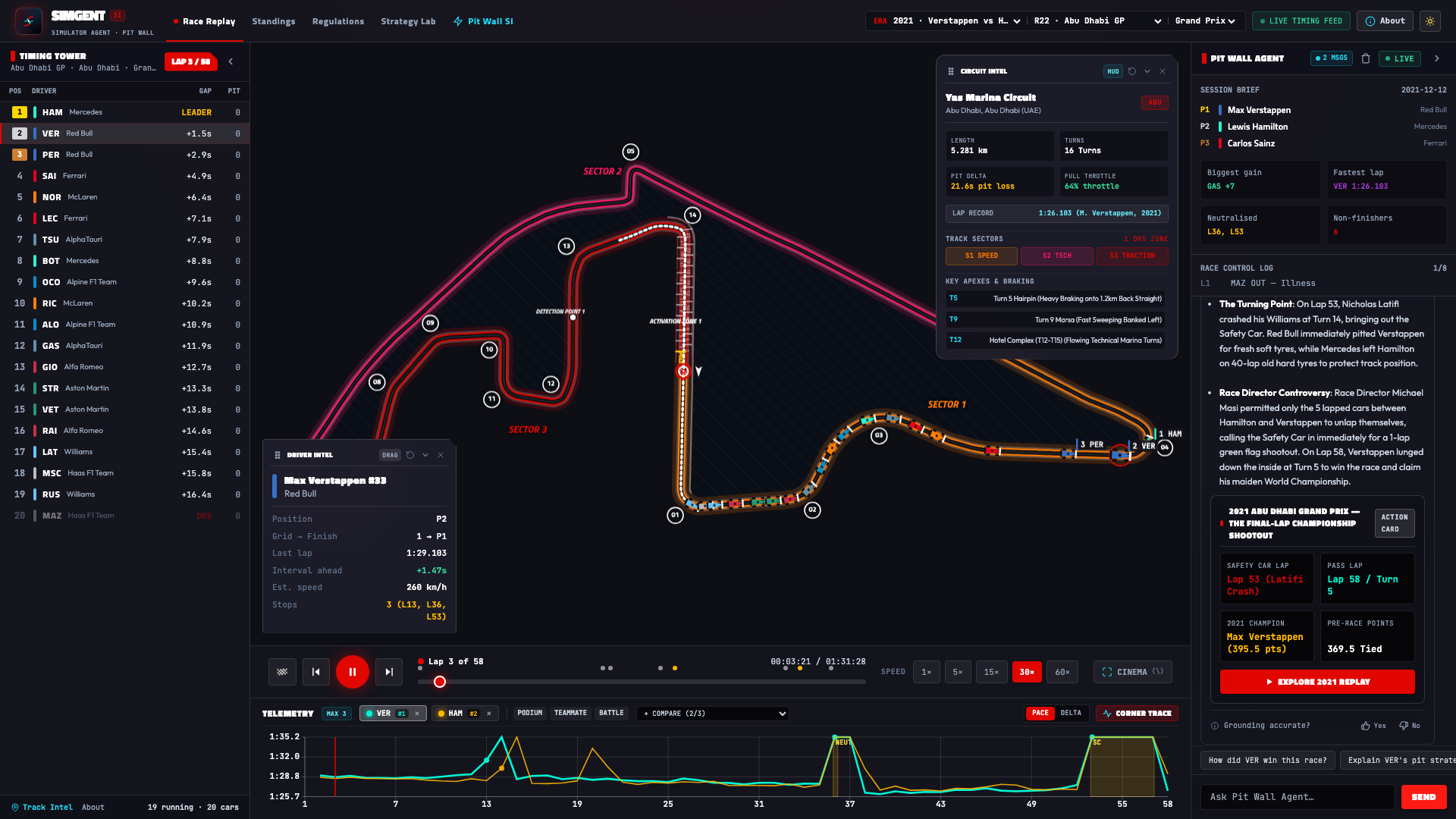Open the R22 Abu Dhabi GP round dropdown
1456x819 pixels.
[x=1097, y=21]
